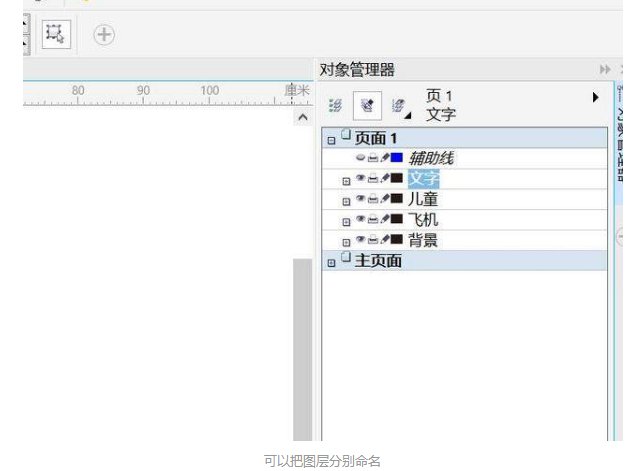
Task: Click the 厘米 ruler unit label
Action: [297, 90]
